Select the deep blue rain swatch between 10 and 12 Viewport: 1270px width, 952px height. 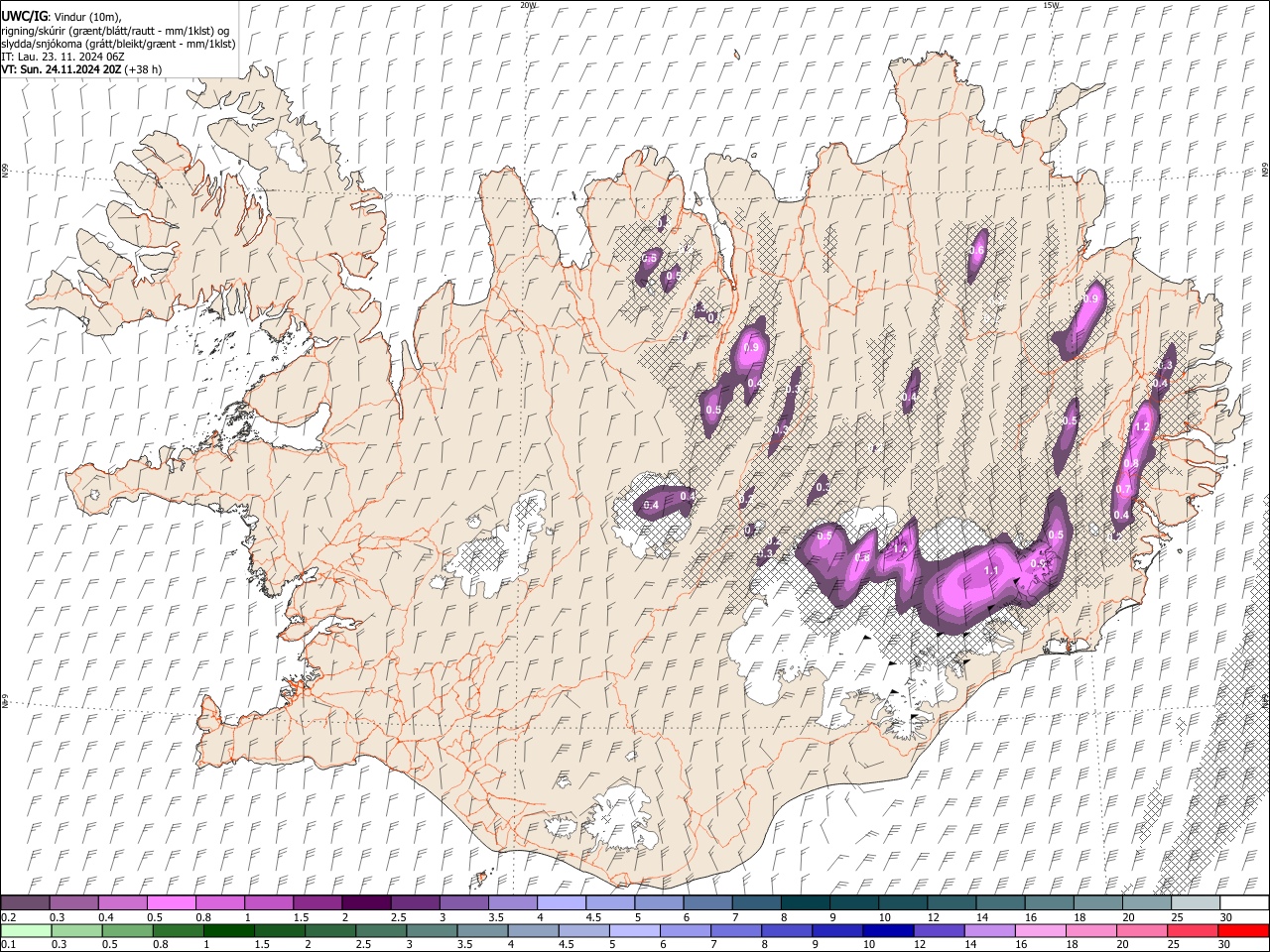pyautogui.click(x=887, y=930)
